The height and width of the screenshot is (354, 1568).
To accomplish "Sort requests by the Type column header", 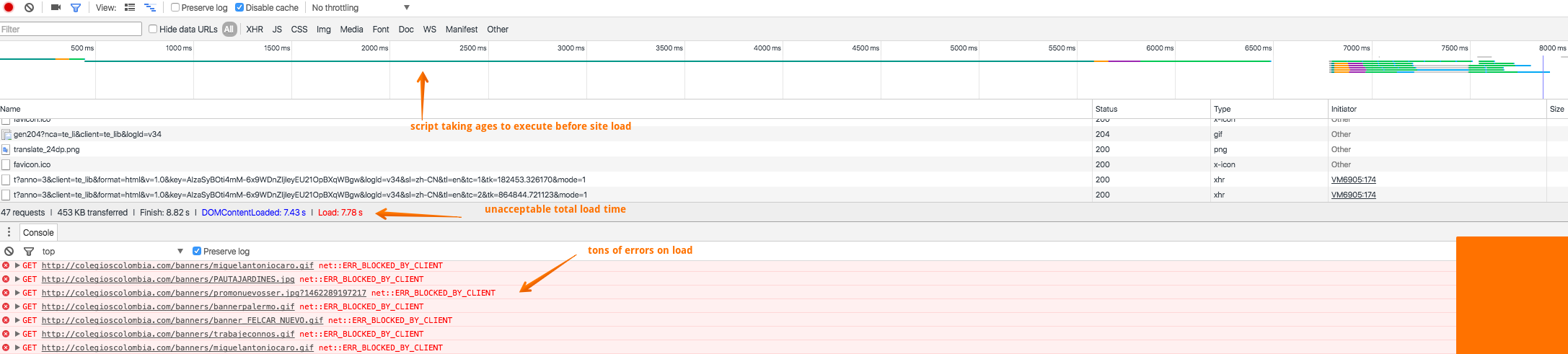I will (1270, 109).
